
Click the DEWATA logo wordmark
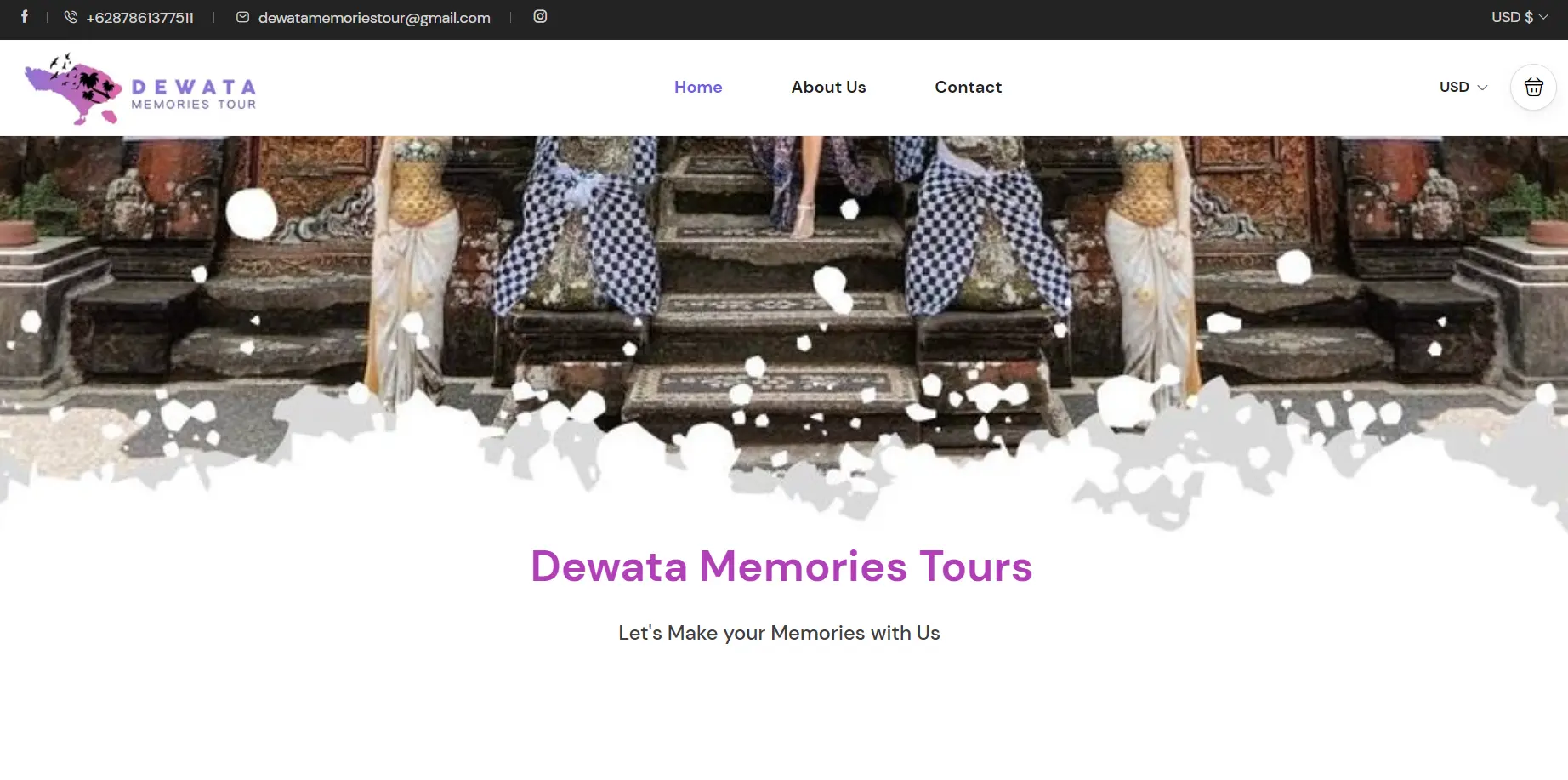tap(194, 87)
